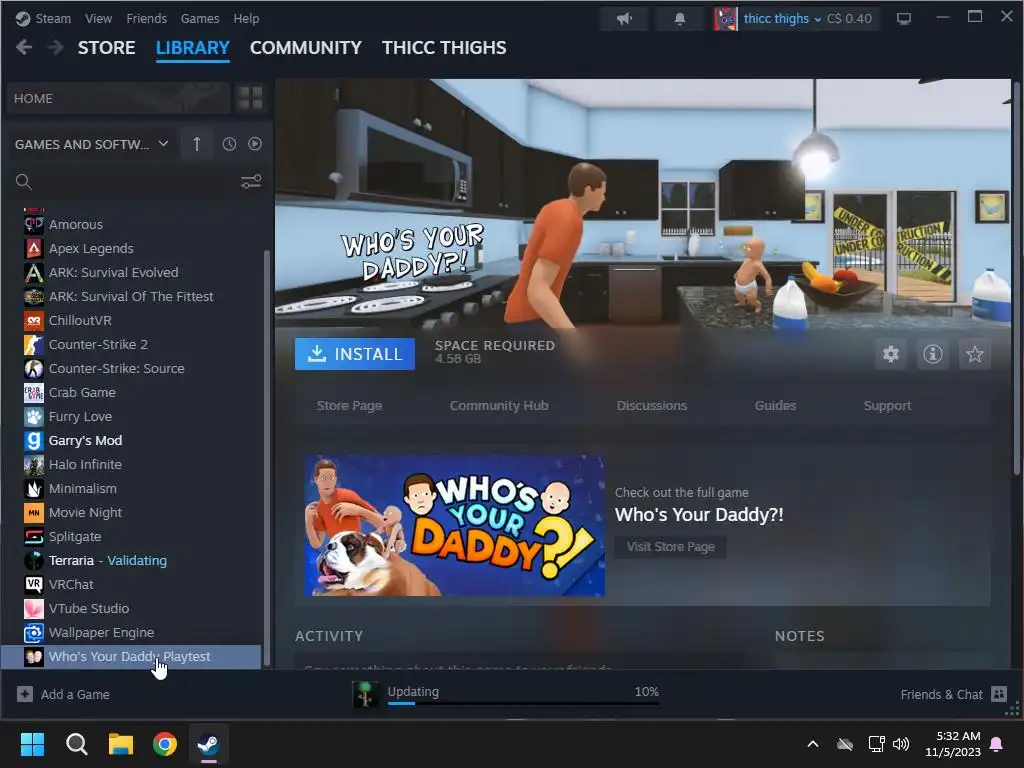This screenshot has height=768, width=1024.
Task: Open the Games menu
Action: pyautogui.click(x=200, y=19)
